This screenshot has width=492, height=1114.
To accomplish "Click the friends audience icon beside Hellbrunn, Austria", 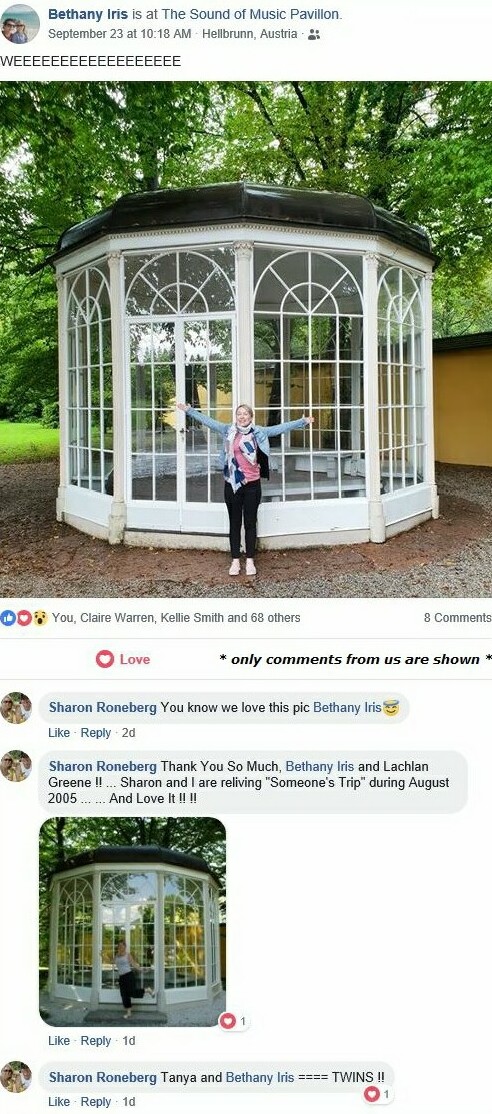I will tap(314, 34).
